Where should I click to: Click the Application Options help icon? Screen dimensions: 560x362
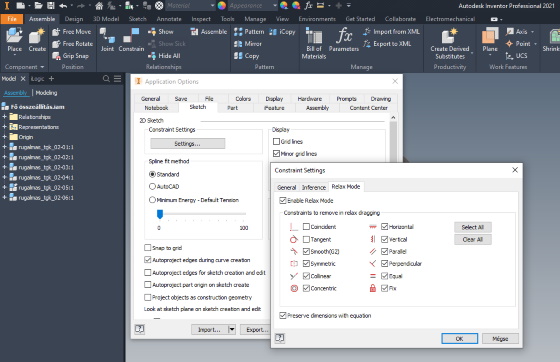point(140,329)
